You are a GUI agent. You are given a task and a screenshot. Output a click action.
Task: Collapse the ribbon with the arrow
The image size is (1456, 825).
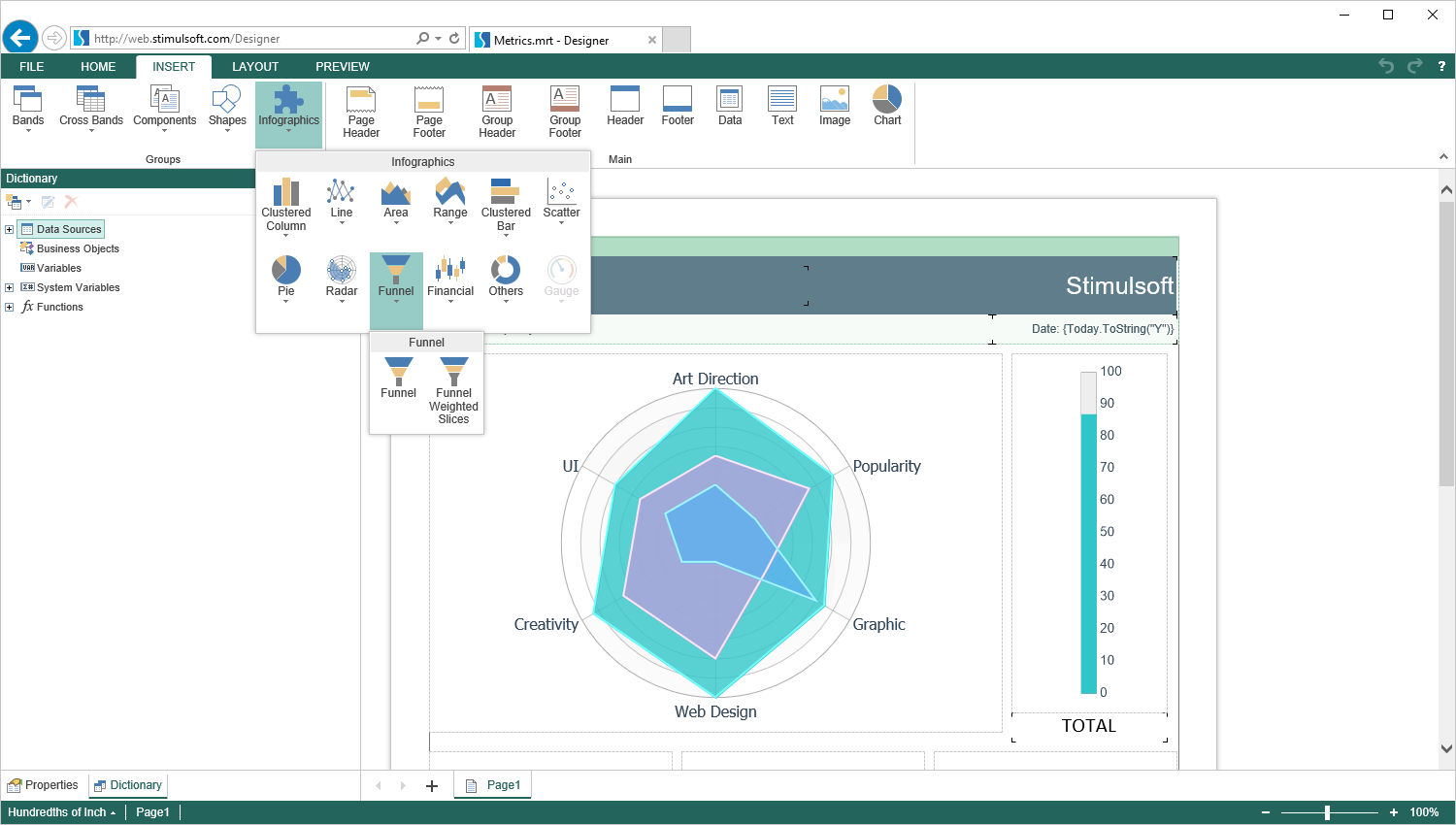1443,157
